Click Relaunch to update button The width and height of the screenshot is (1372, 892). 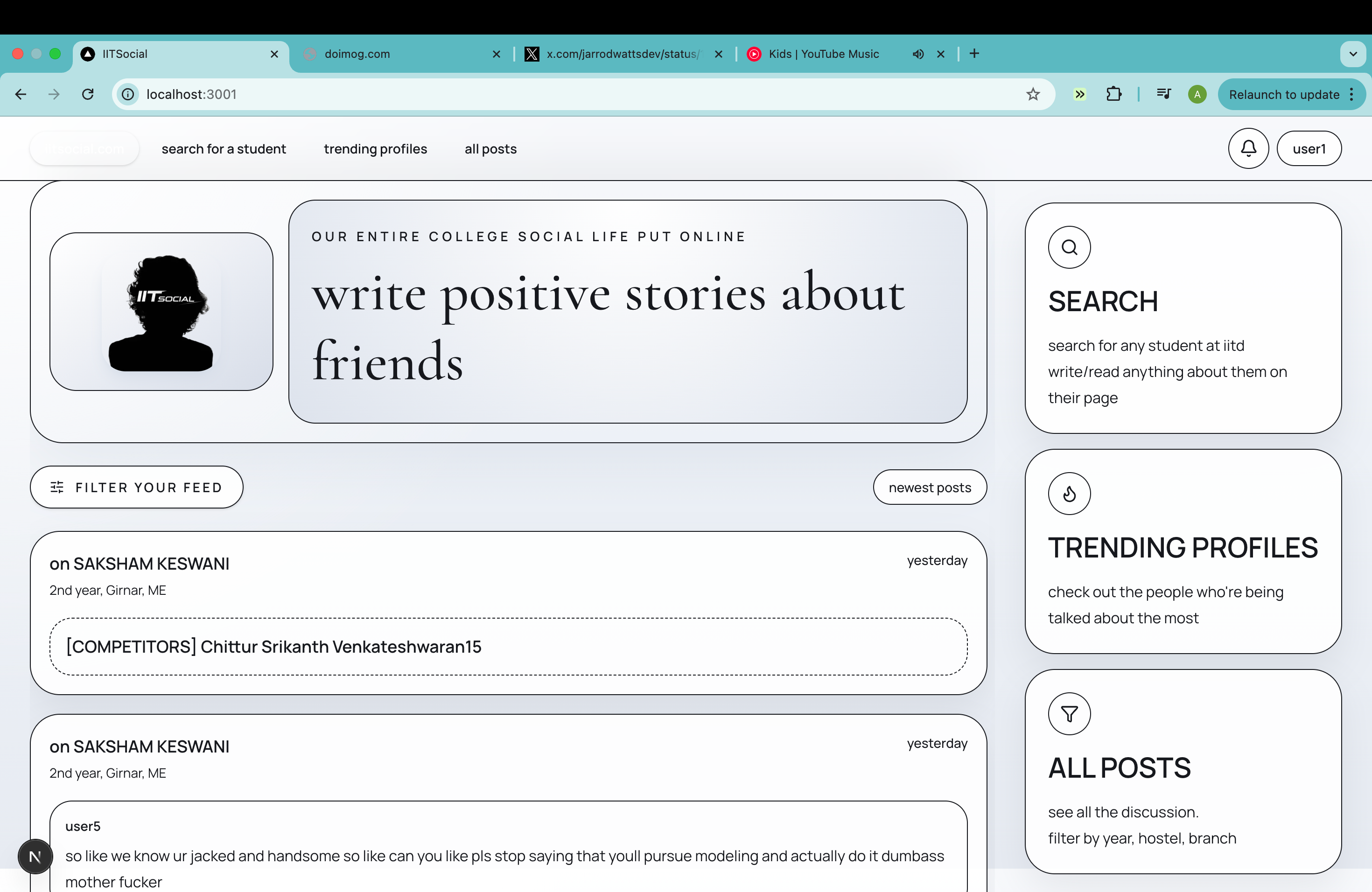tap(1283, 95)
